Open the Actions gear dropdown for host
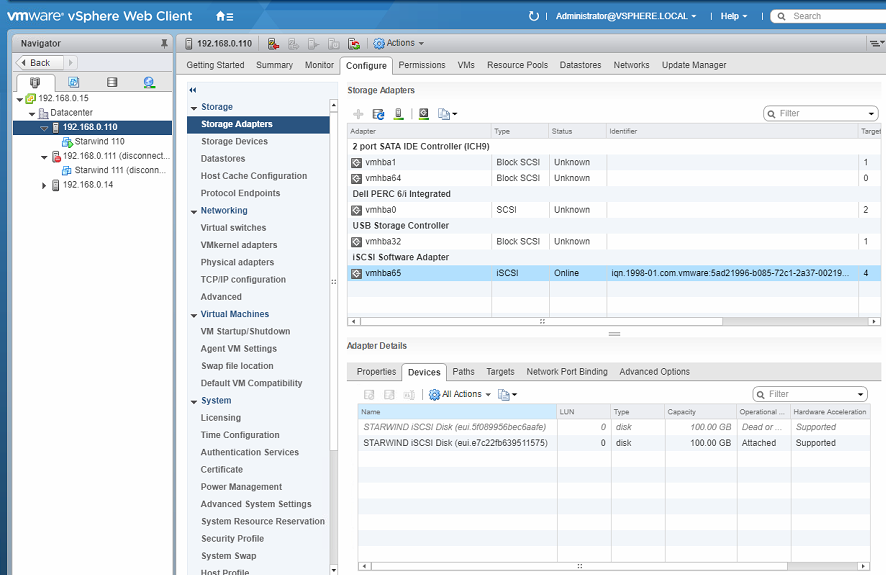 pos(398,43)
